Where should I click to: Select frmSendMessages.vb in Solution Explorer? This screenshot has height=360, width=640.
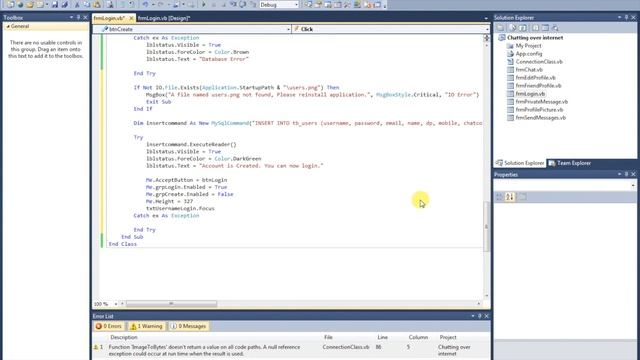pyautogui.click(x=540, y=118)
